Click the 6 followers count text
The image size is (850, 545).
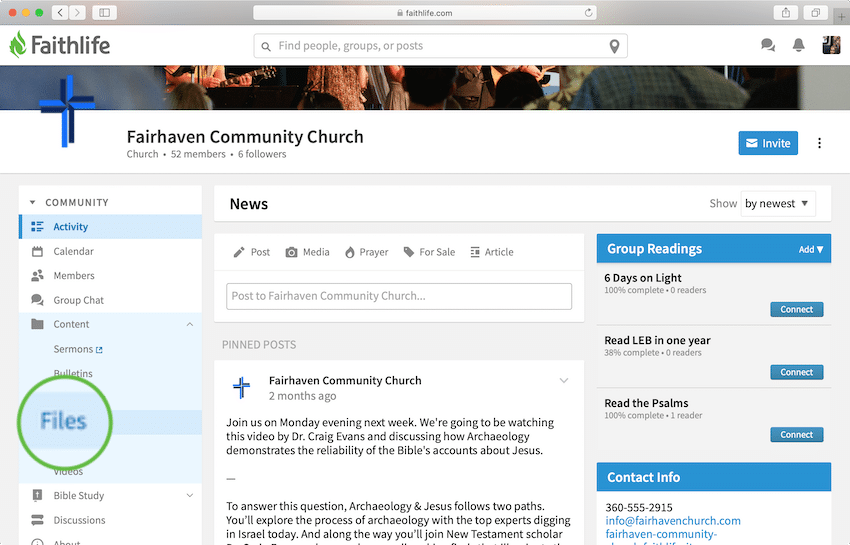coord(262,154)
